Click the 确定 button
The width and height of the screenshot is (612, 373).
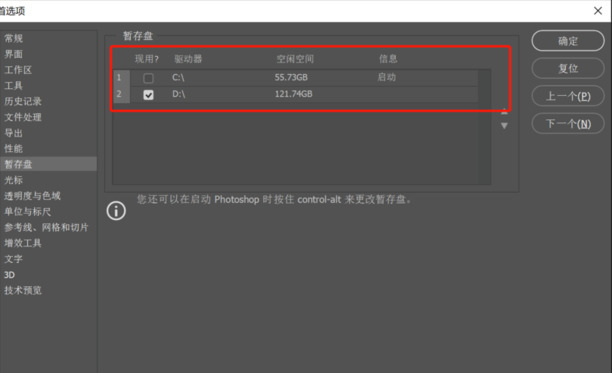pos(568,41)
